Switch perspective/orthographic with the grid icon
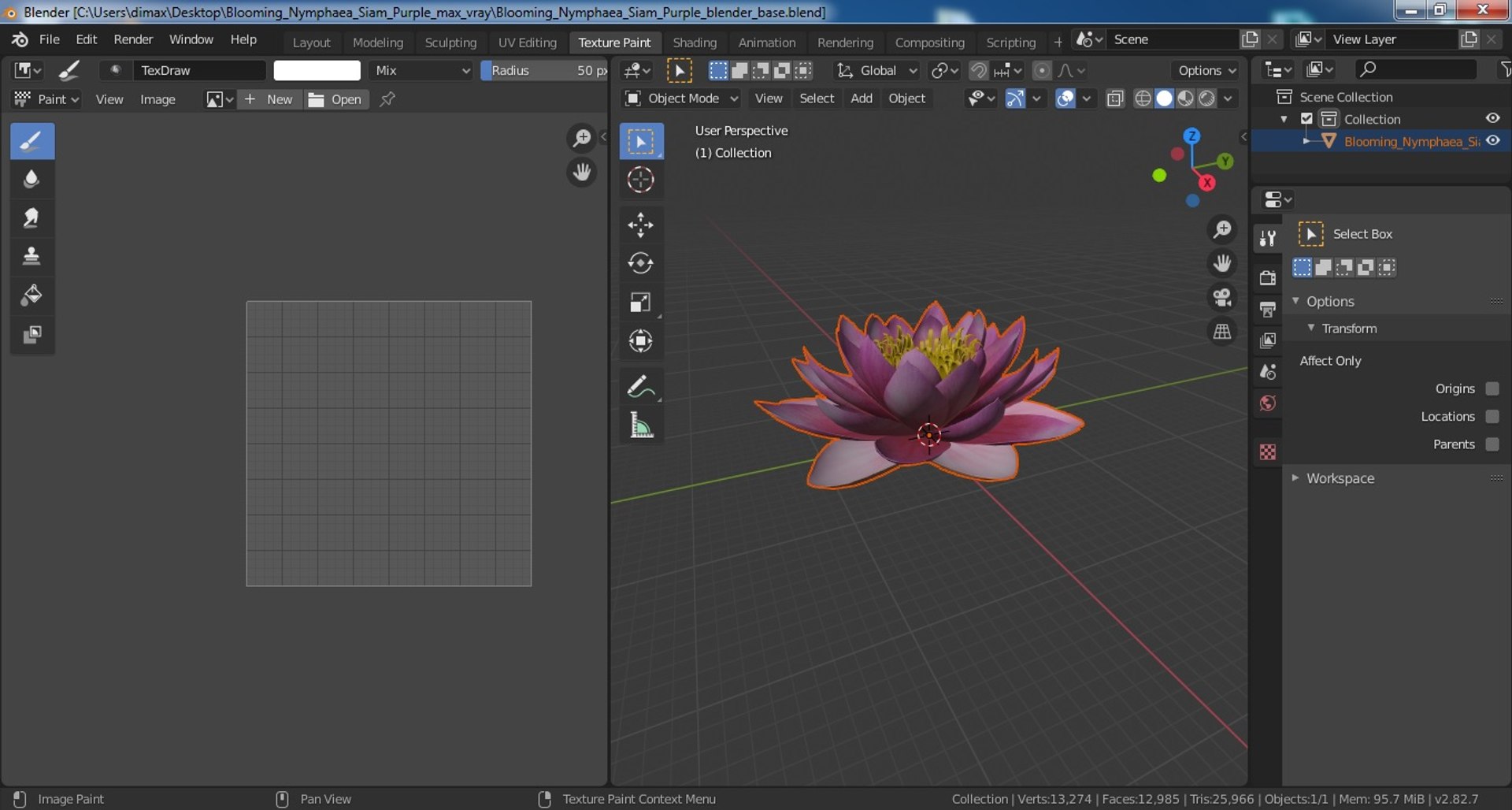Viewport: 1512px width, 810px height. click(x=1222, y=332)
